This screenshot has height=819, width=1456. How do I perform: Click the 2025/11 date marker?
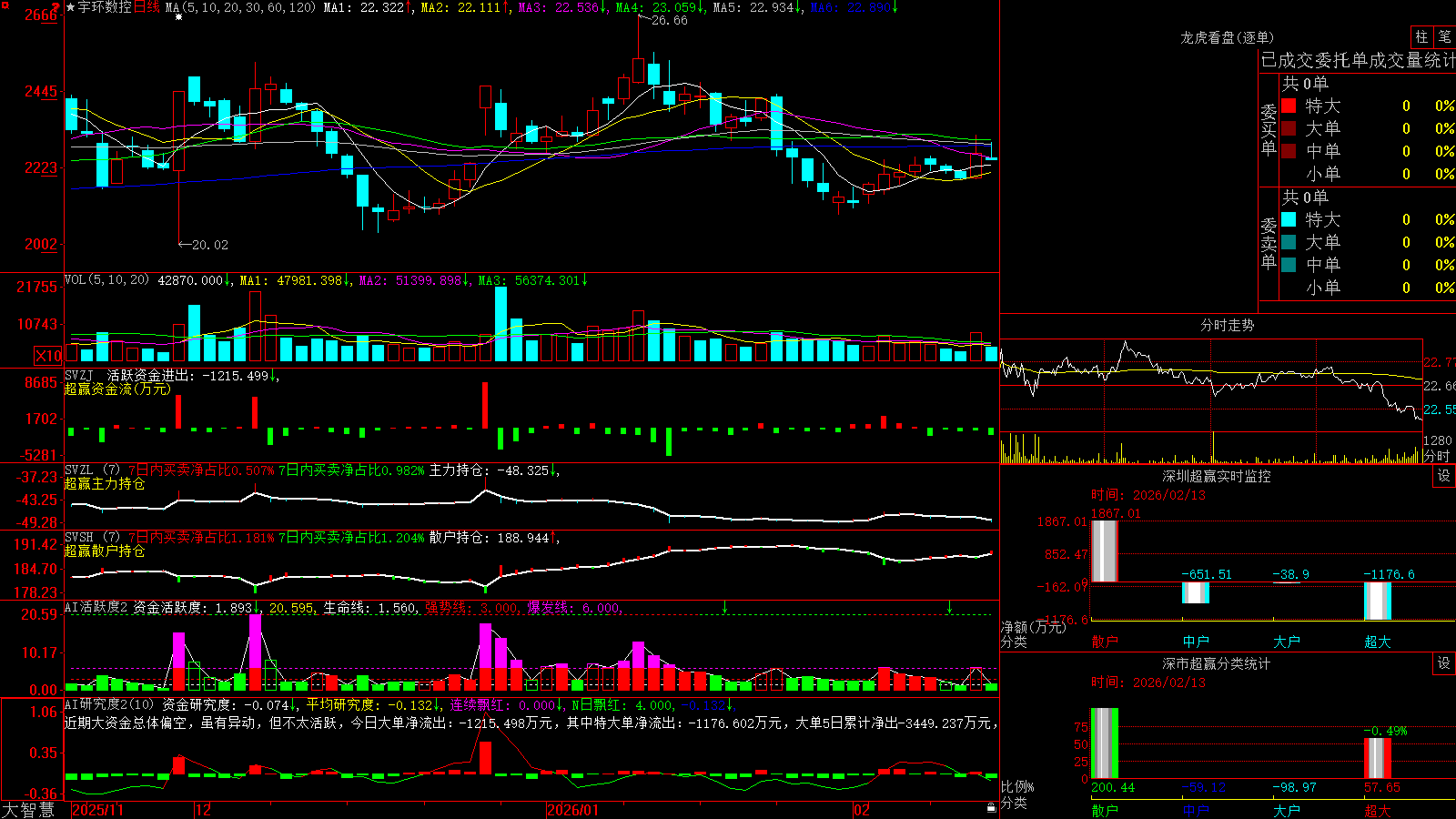(x=97, y=810)
